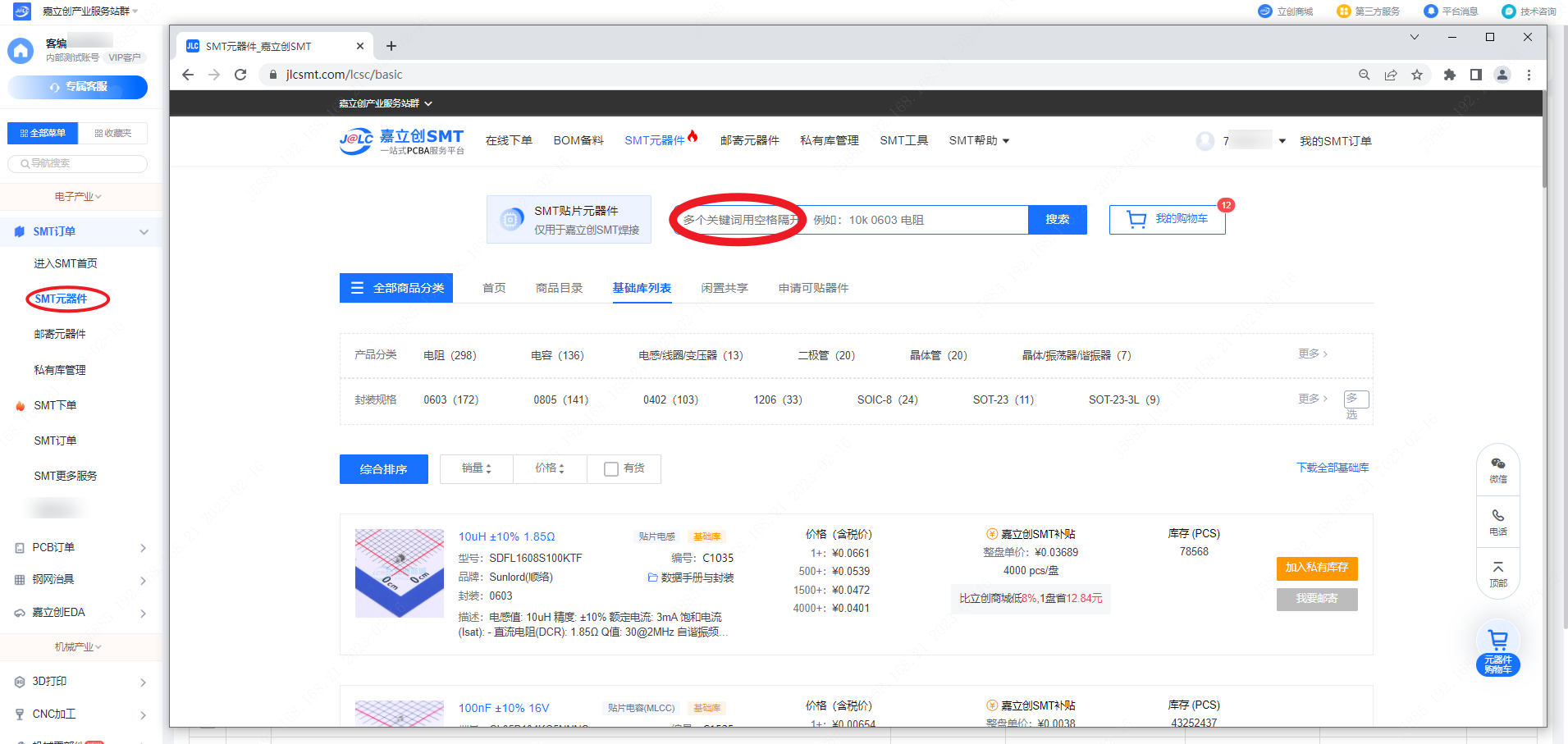Open the WeChat contact floating icon

(x=1497, y=469)
